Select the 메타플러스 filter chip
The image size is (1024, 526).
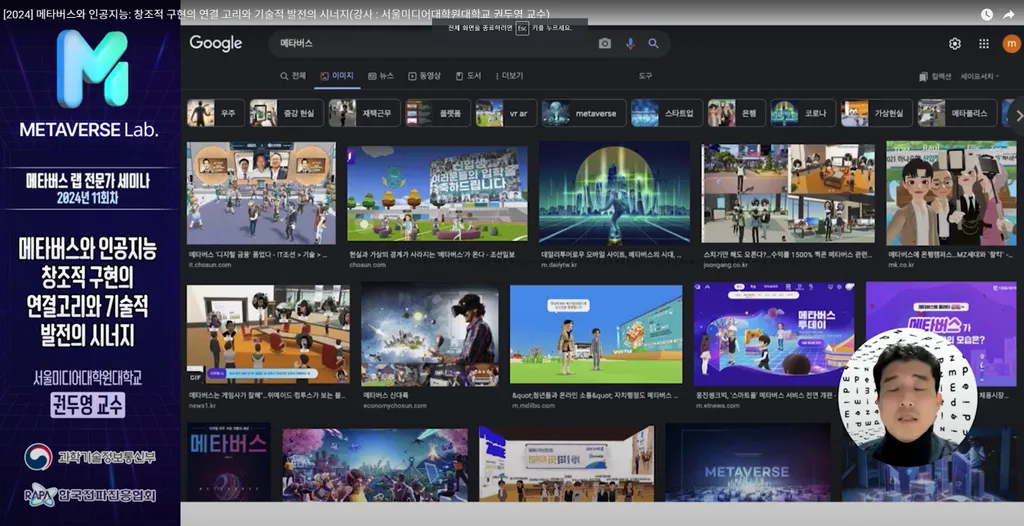[957, 113]
